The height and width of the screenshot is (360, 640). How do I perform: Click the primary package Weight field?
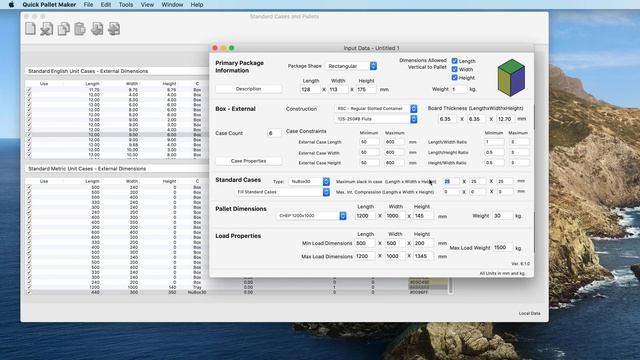459,89
